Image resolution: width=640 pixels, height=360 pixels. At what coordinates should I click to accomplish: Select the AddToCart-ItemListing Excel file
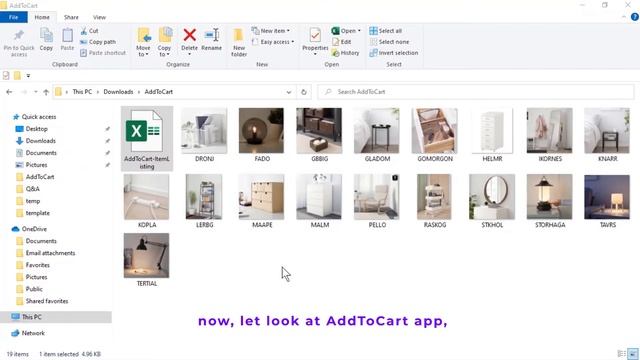click(x=147, y=139)
